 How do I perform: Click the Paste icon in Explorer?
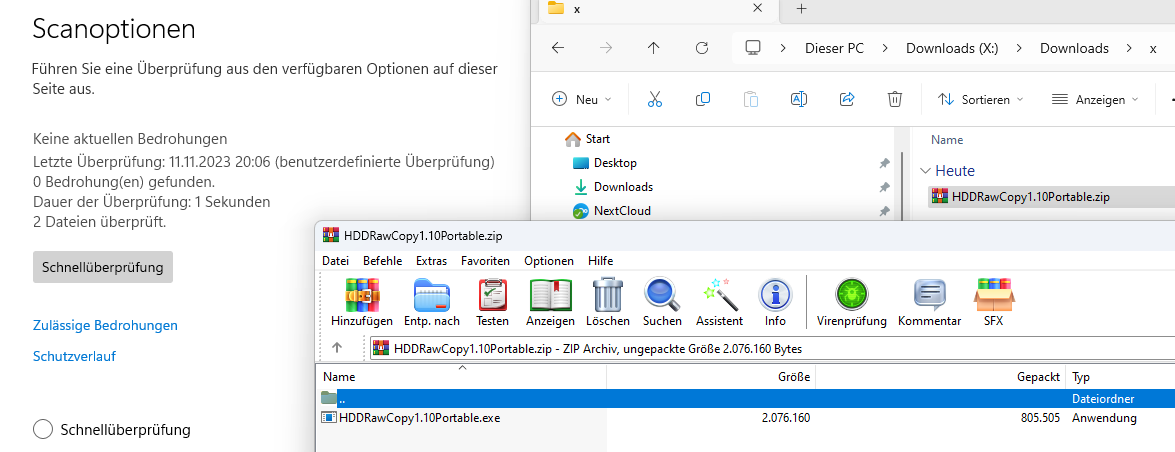[x=751, y=99]
